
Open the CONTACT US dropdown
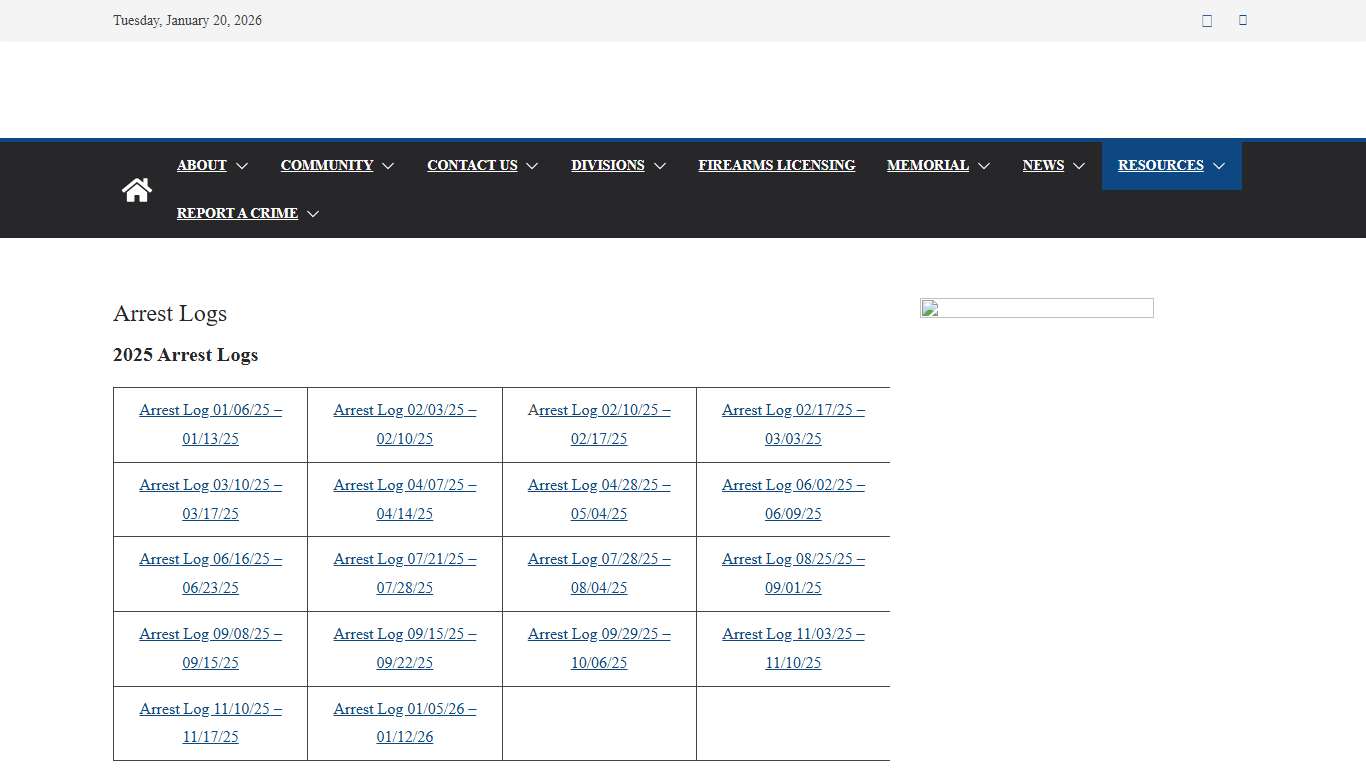tap(472, 165)
